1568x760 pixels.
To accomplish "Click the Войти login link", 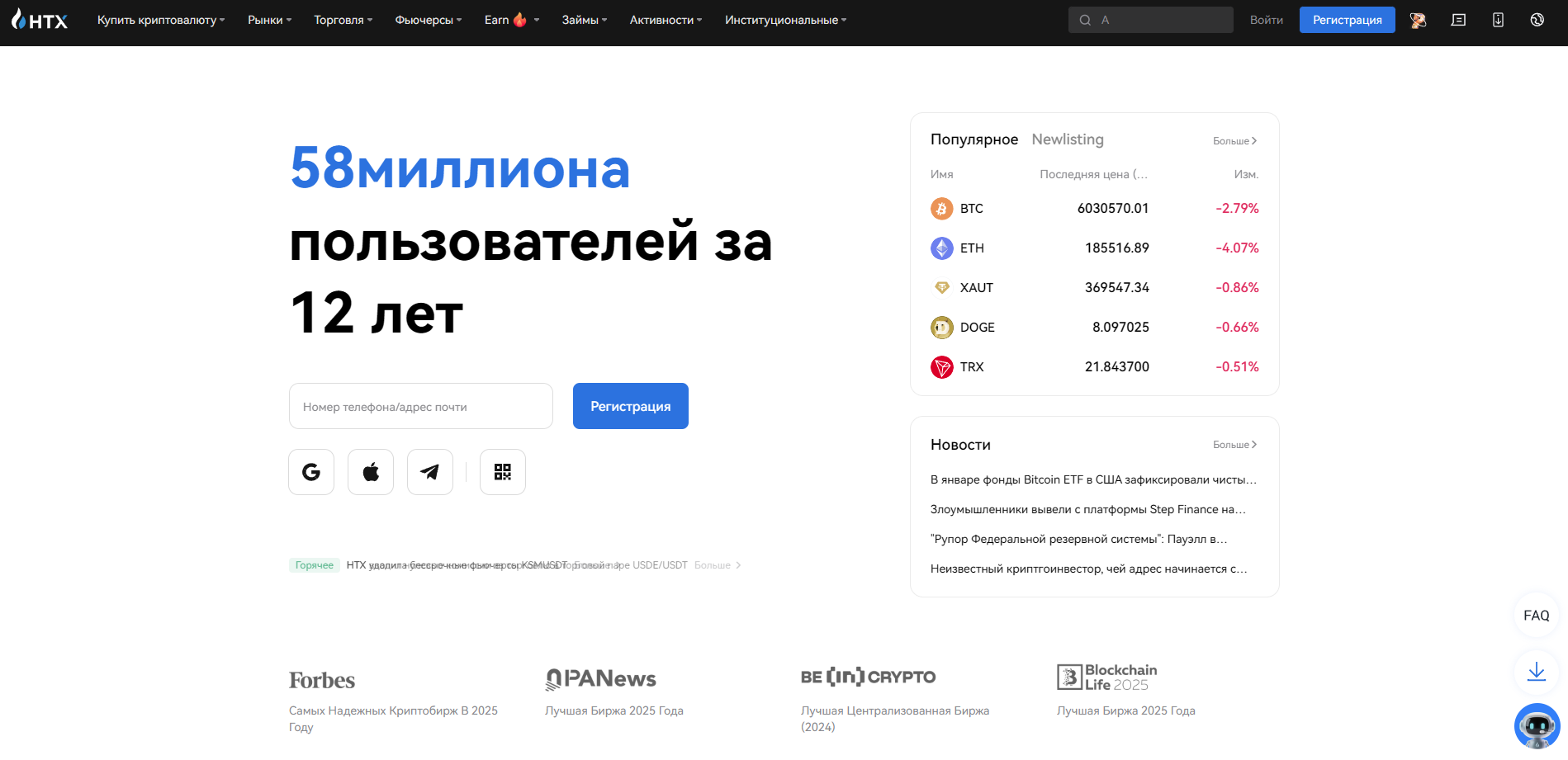I will click(x=1266, y=20).
